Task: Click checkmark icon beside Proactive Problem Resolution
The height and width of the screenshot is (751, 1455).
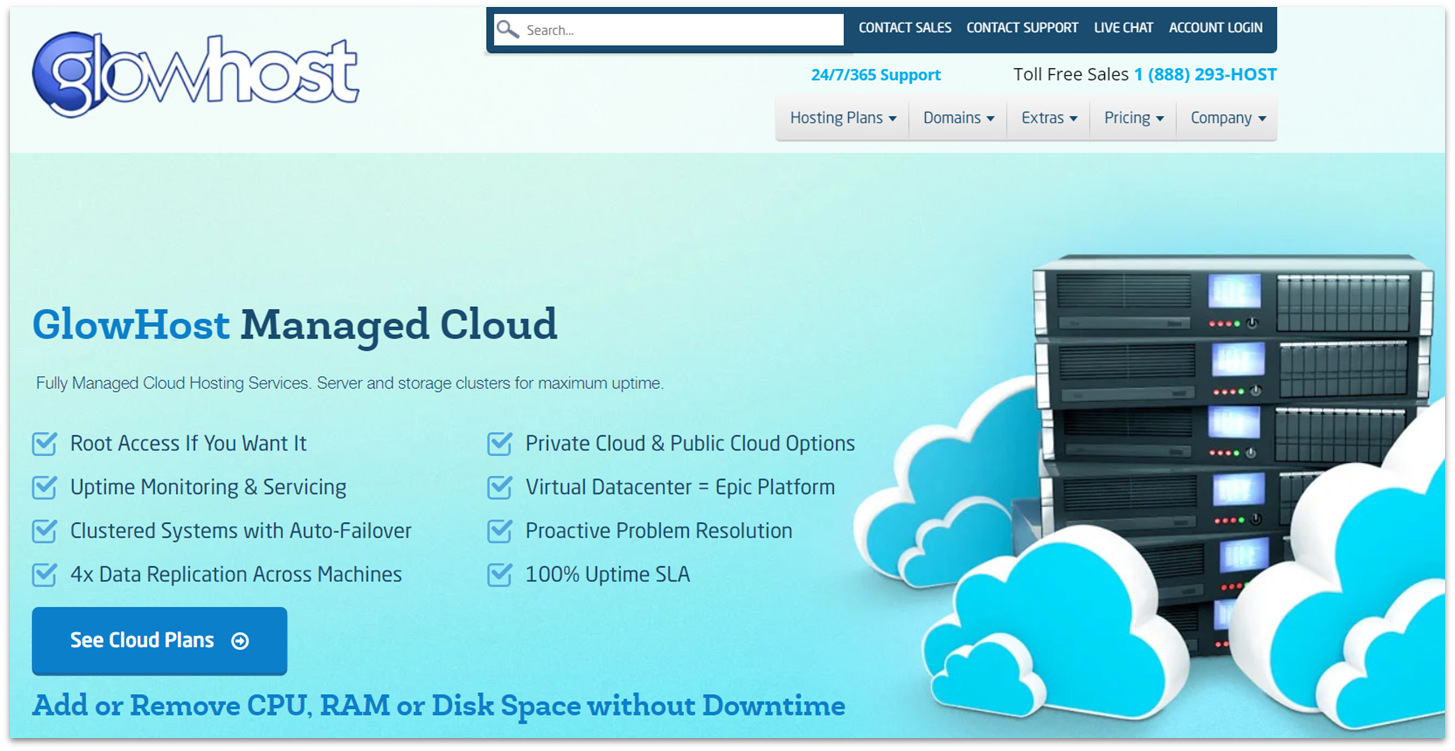Action: click(x=500, y=531)
